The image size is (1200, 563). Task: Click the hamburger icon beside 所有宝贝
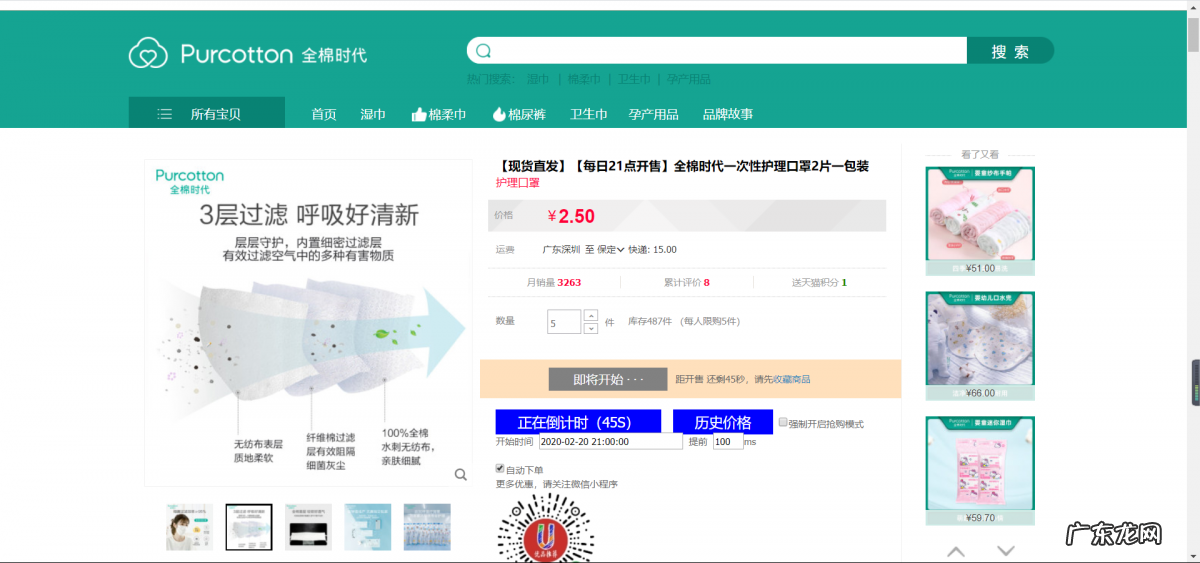165,114
